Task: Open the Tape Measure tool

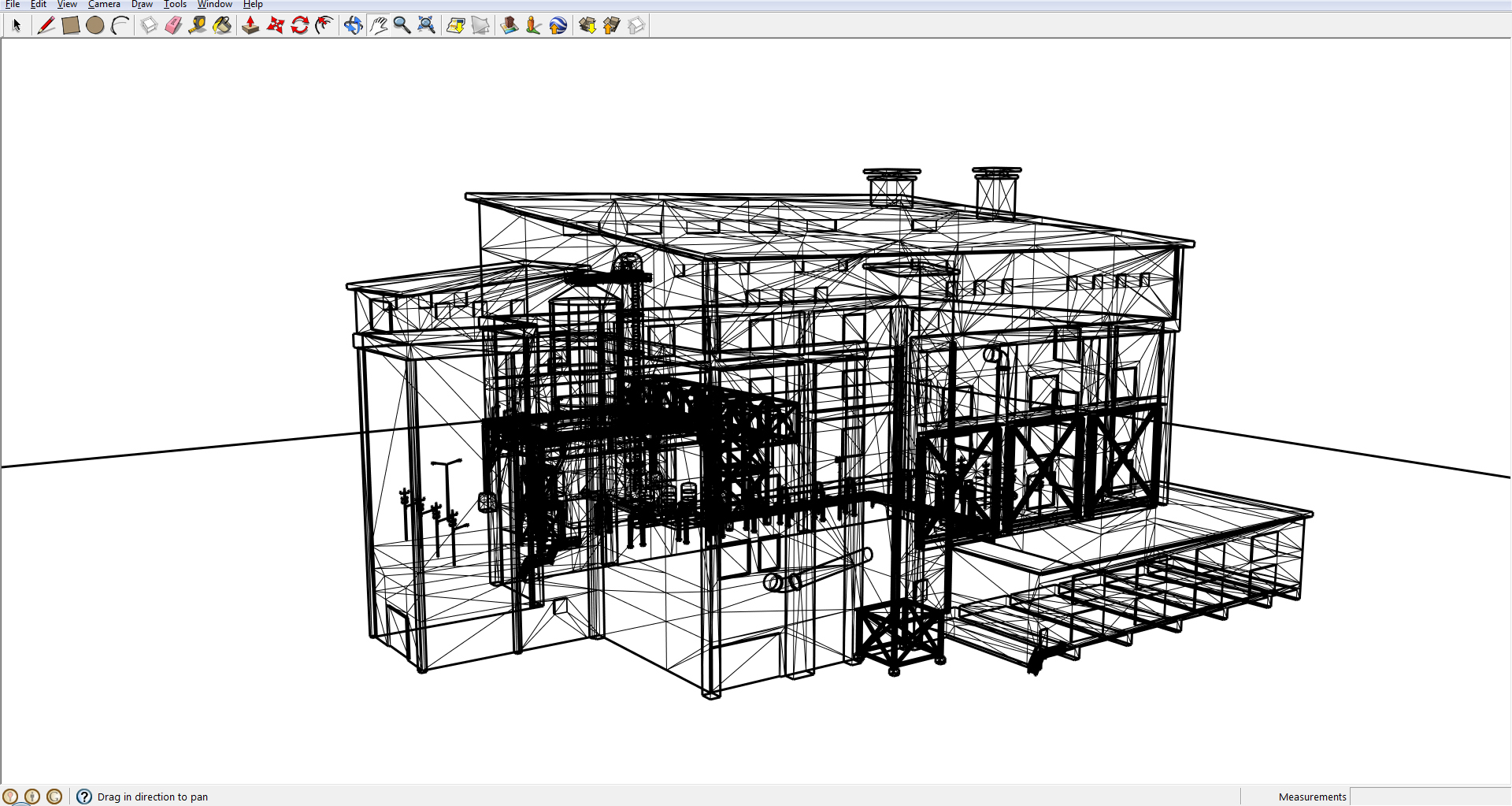Action: [x=198, y=24]
